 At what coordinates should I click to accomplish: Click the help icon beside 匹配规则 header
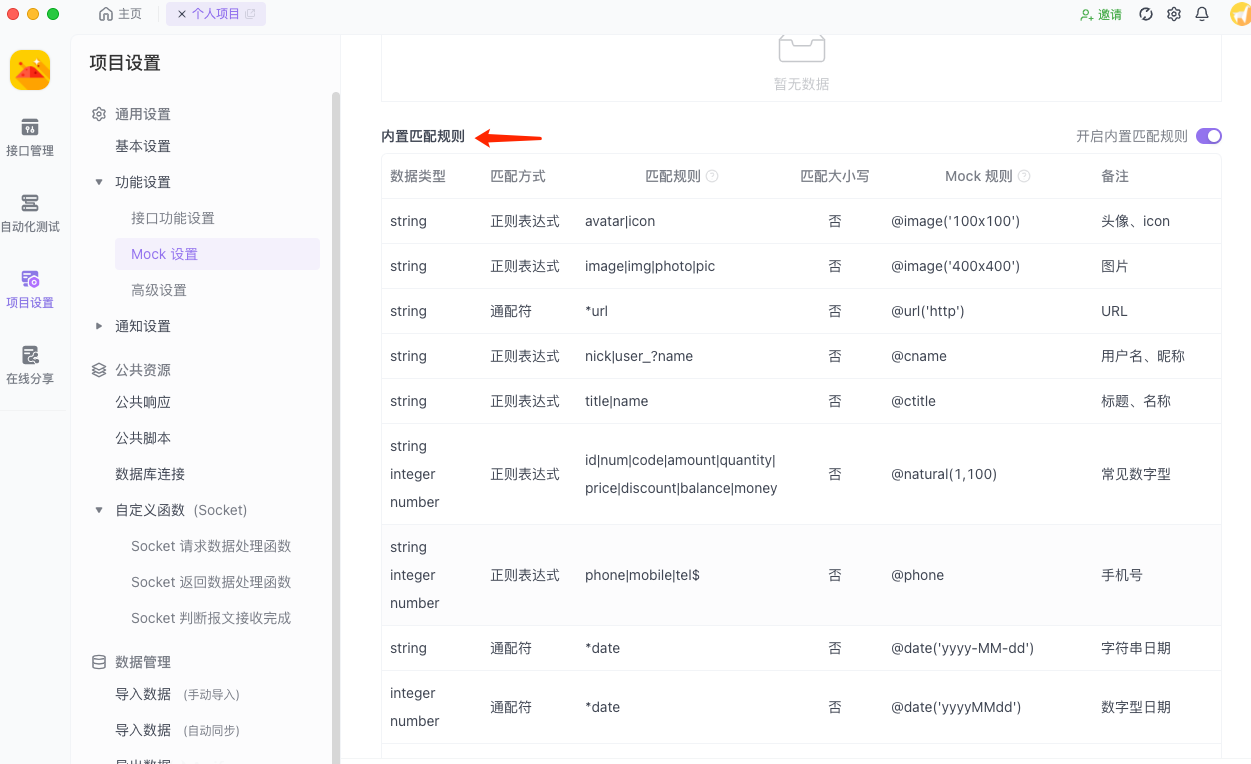click(x=710, y=176)
